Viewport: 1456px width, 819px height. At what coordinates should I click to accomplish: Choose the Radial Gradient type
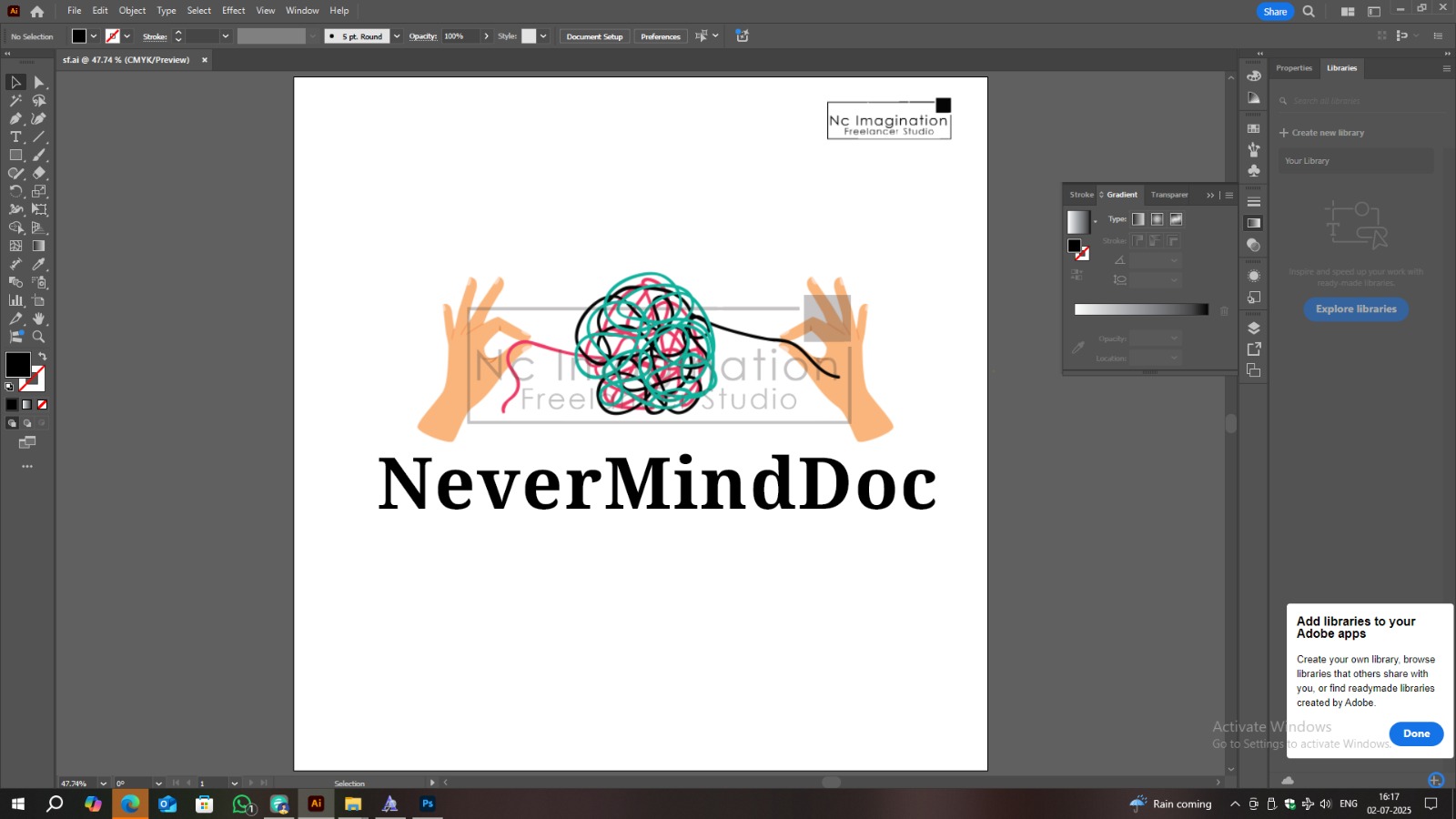1157,219
